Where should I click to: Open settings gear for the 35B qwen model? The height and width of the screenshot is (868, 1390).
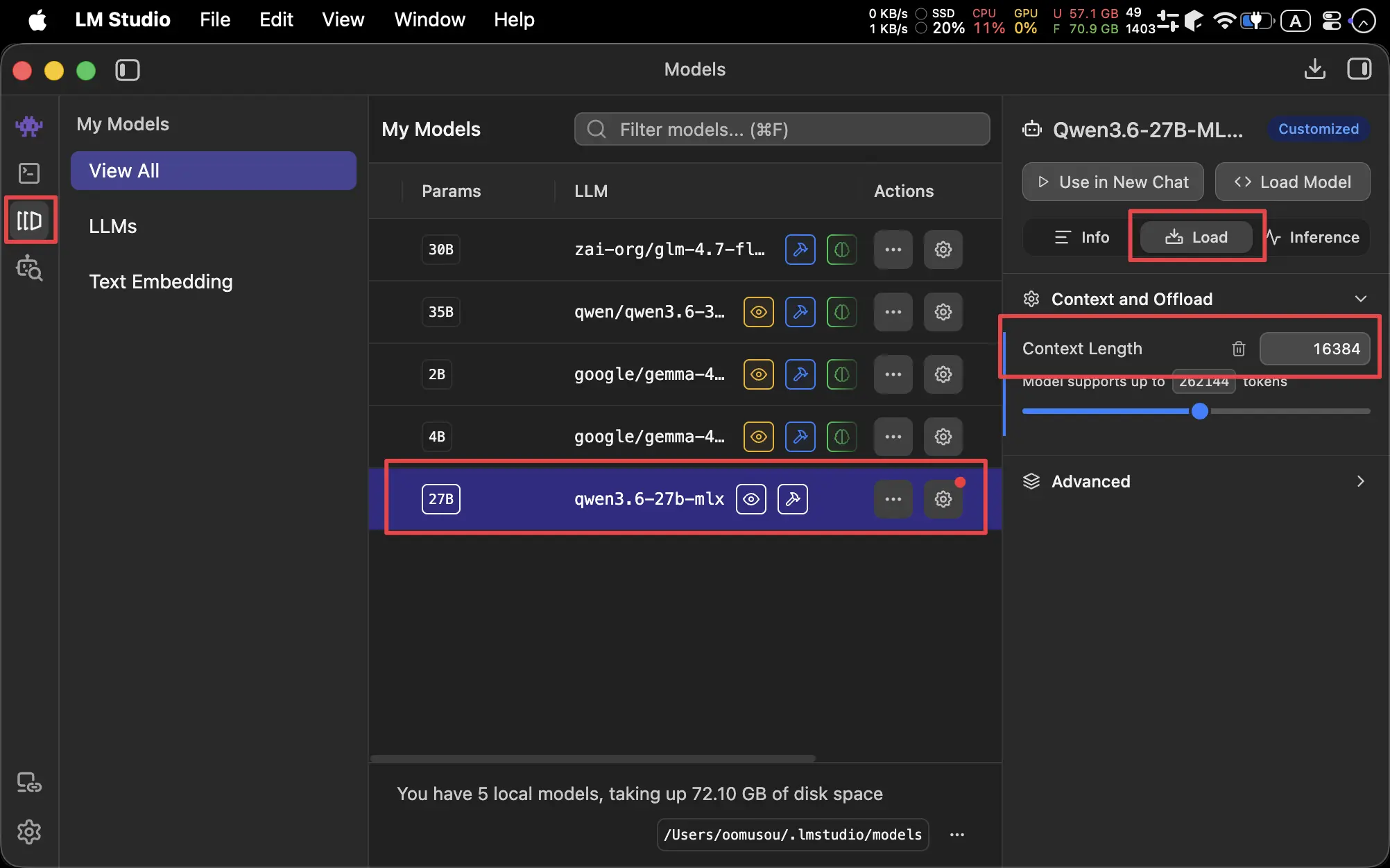[943, 312]
